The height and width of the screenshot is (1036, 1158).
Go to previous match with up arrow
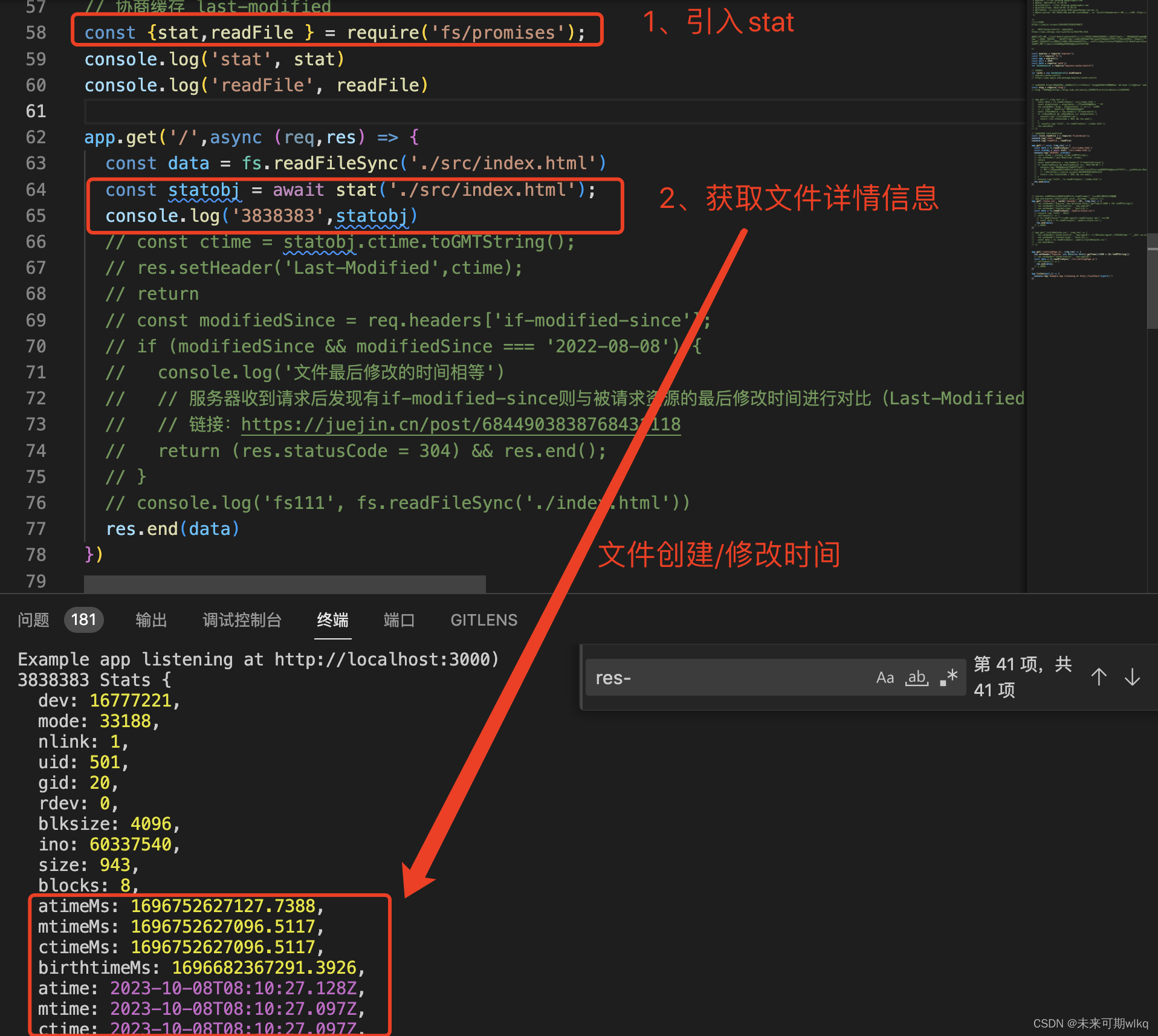click(x=1099, y=677)
